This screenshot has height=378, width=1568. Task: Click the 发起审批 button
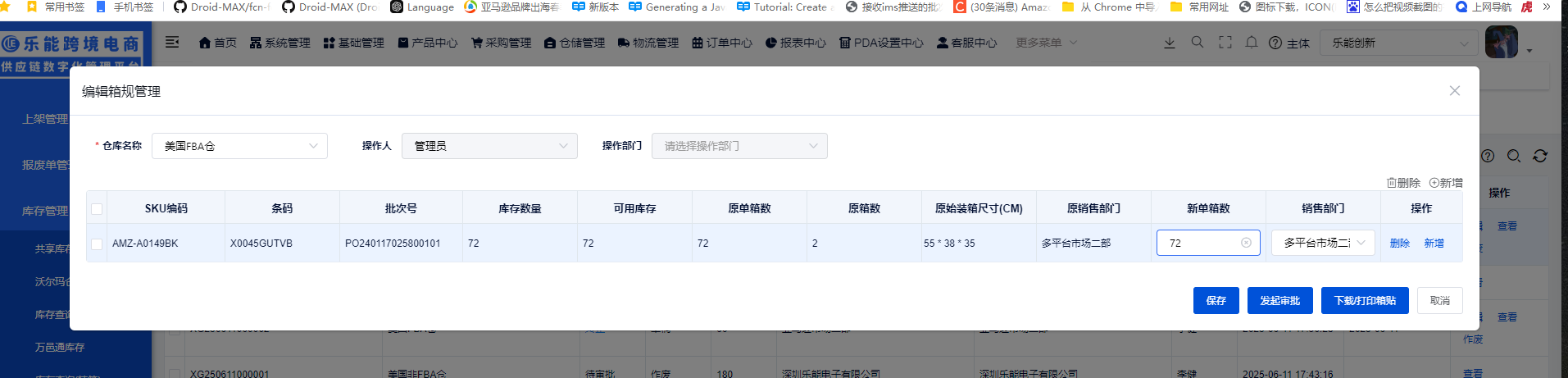coord(1279,300)
